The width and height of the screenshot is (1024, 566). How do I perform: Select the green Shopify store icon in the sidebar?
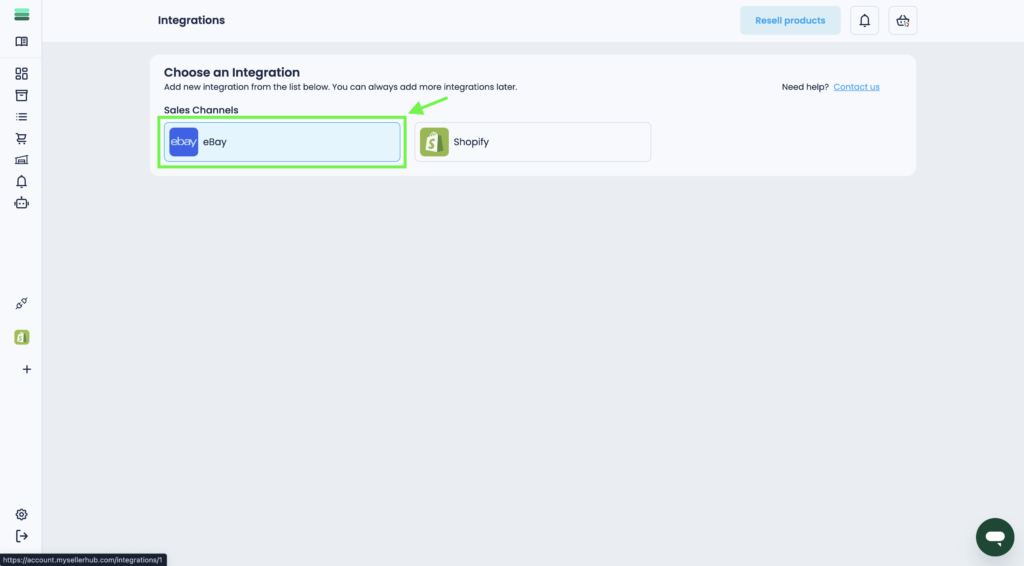(x=21, y=337)
